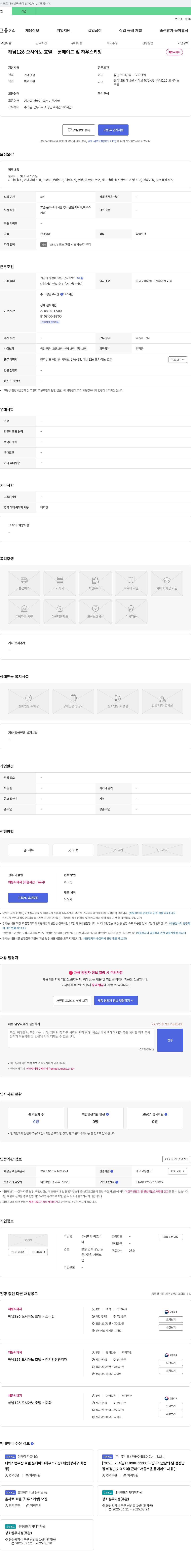191x1568 pixels.
Task: Click the 필기 screening method box
Action: pyautogui.click(x=118, y=850)
